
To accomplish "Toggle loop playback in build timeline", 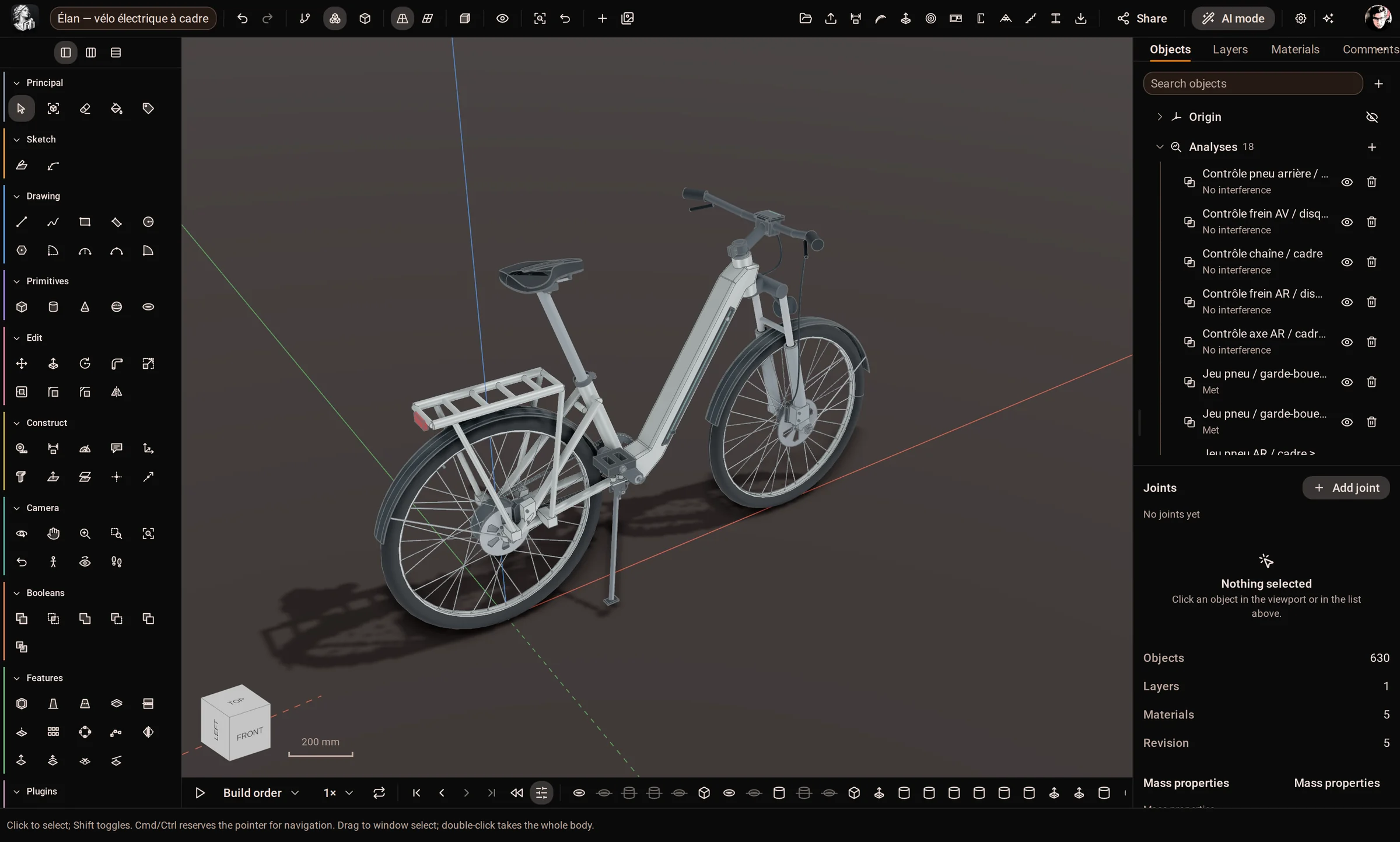I will coord(379,792).
